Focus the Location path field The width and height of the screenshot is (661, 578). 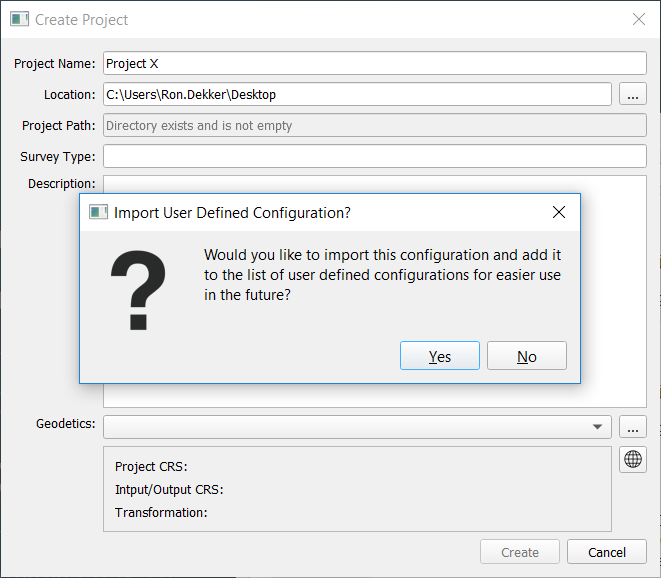click(x=357, y=95)
